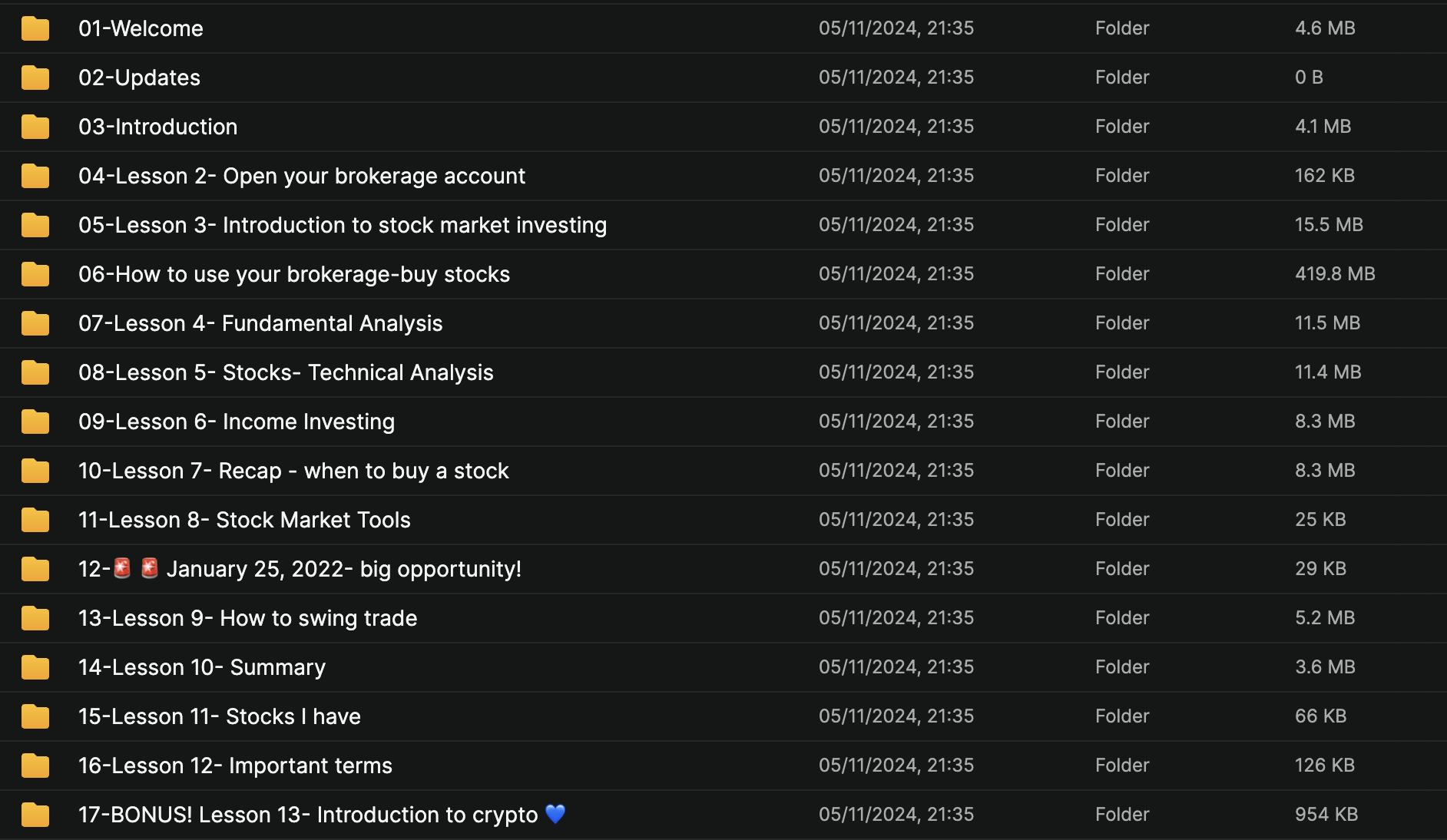Click folder icon beside 11-Lesson 8 Stock Market Tools
Screen dimensions: 1447x840
35,521
